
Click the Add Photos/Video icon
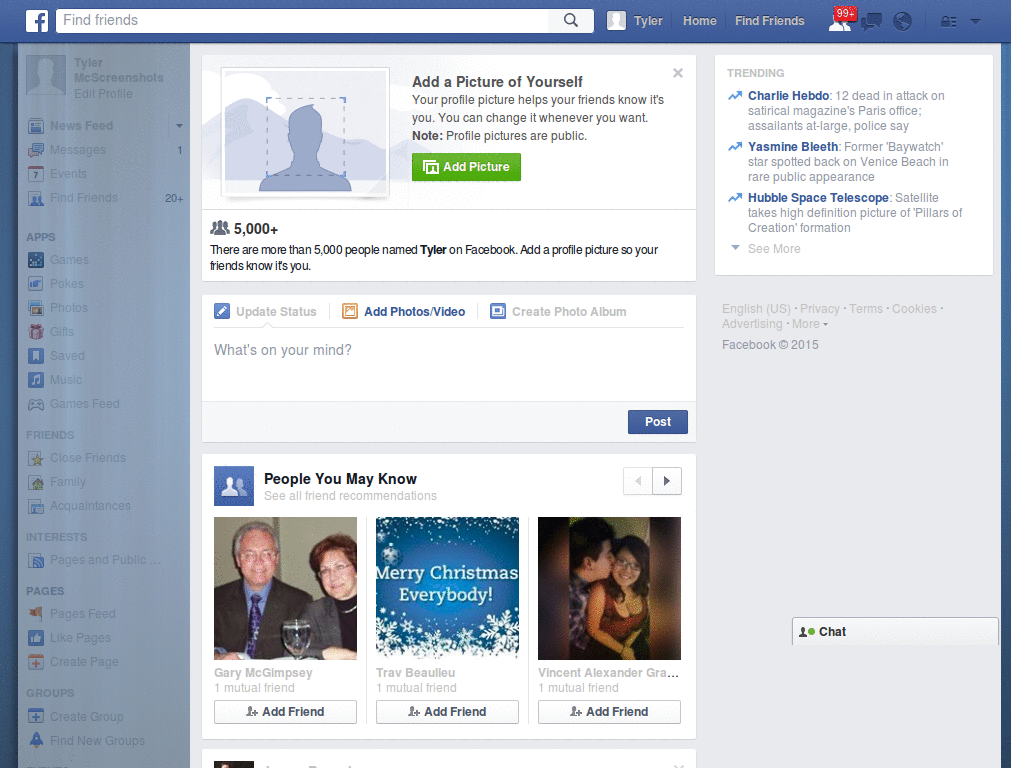pos(350,312)
